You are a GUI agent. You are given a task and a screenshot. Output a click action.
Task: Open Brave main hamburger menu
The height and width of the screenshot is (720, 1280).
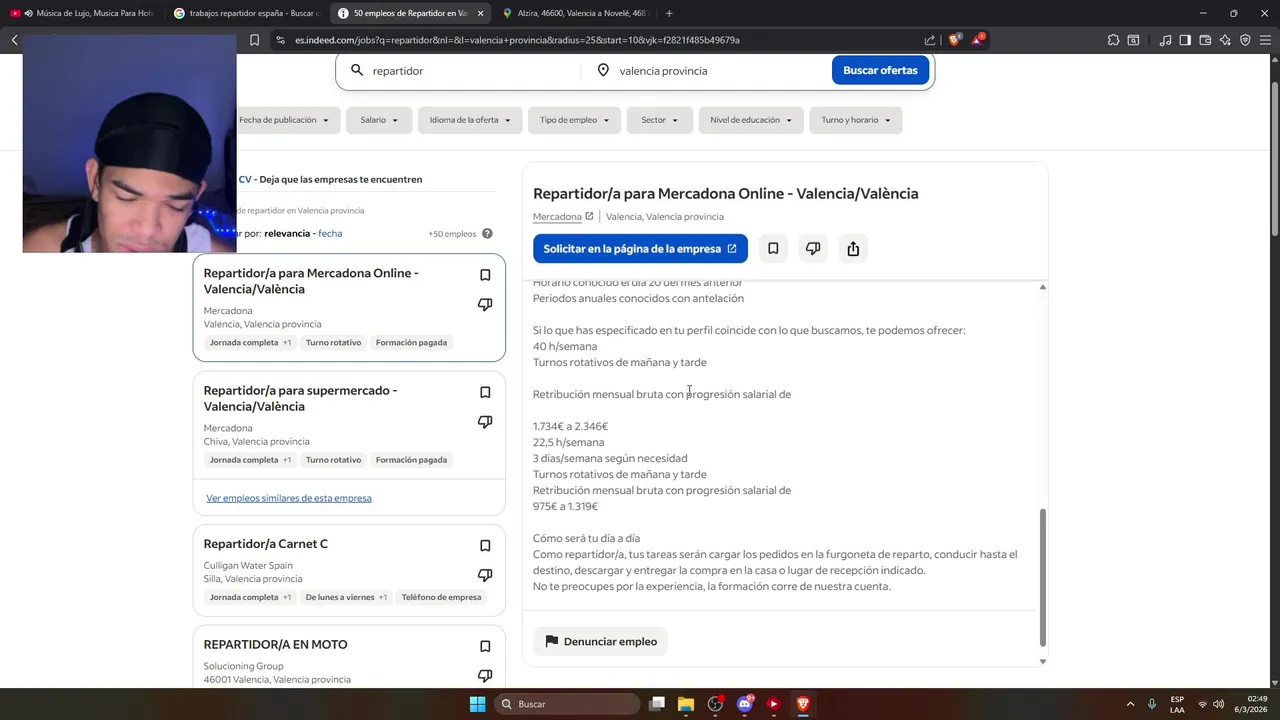(1265, 40)
